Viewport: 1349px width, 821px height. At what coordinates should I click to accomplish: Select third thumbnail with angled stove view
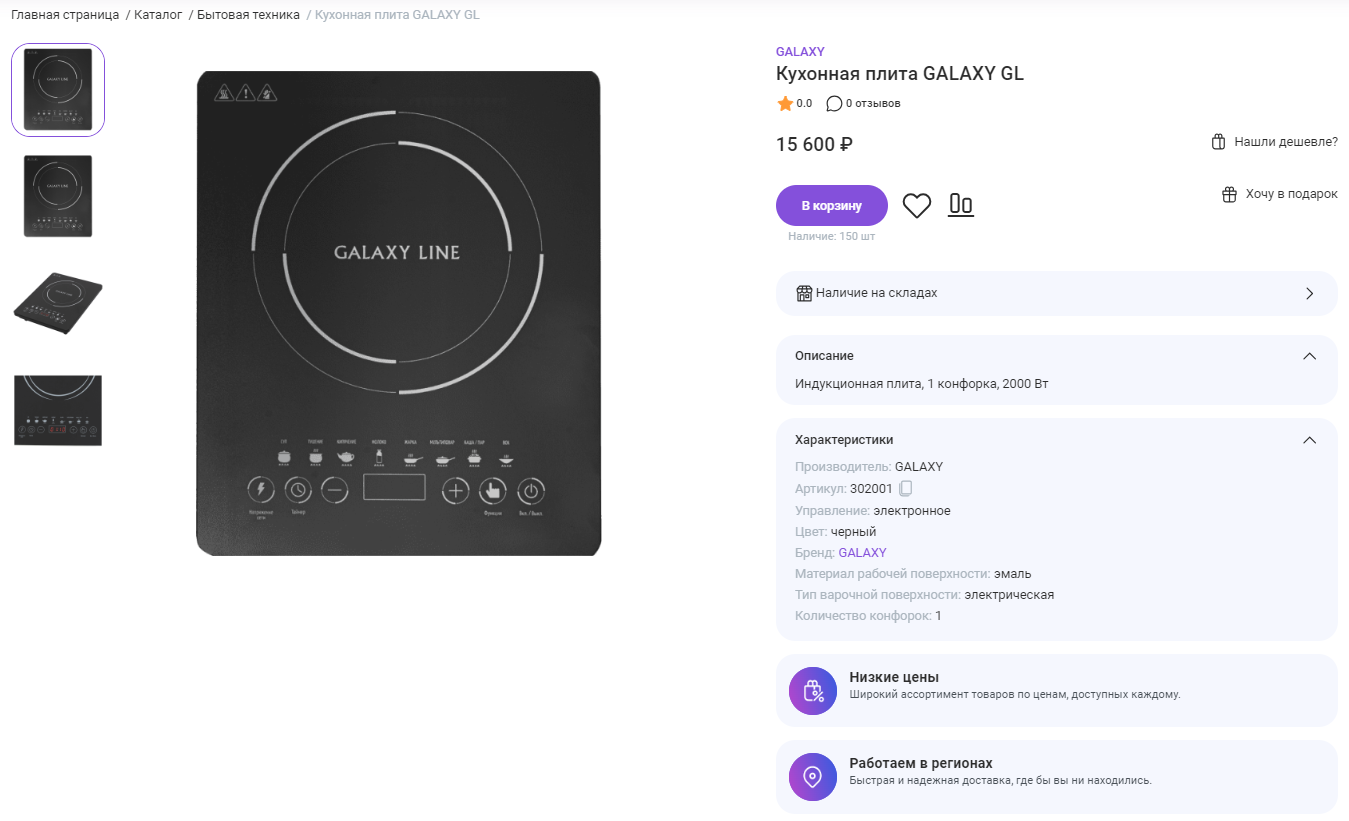[x=58, y=302]
